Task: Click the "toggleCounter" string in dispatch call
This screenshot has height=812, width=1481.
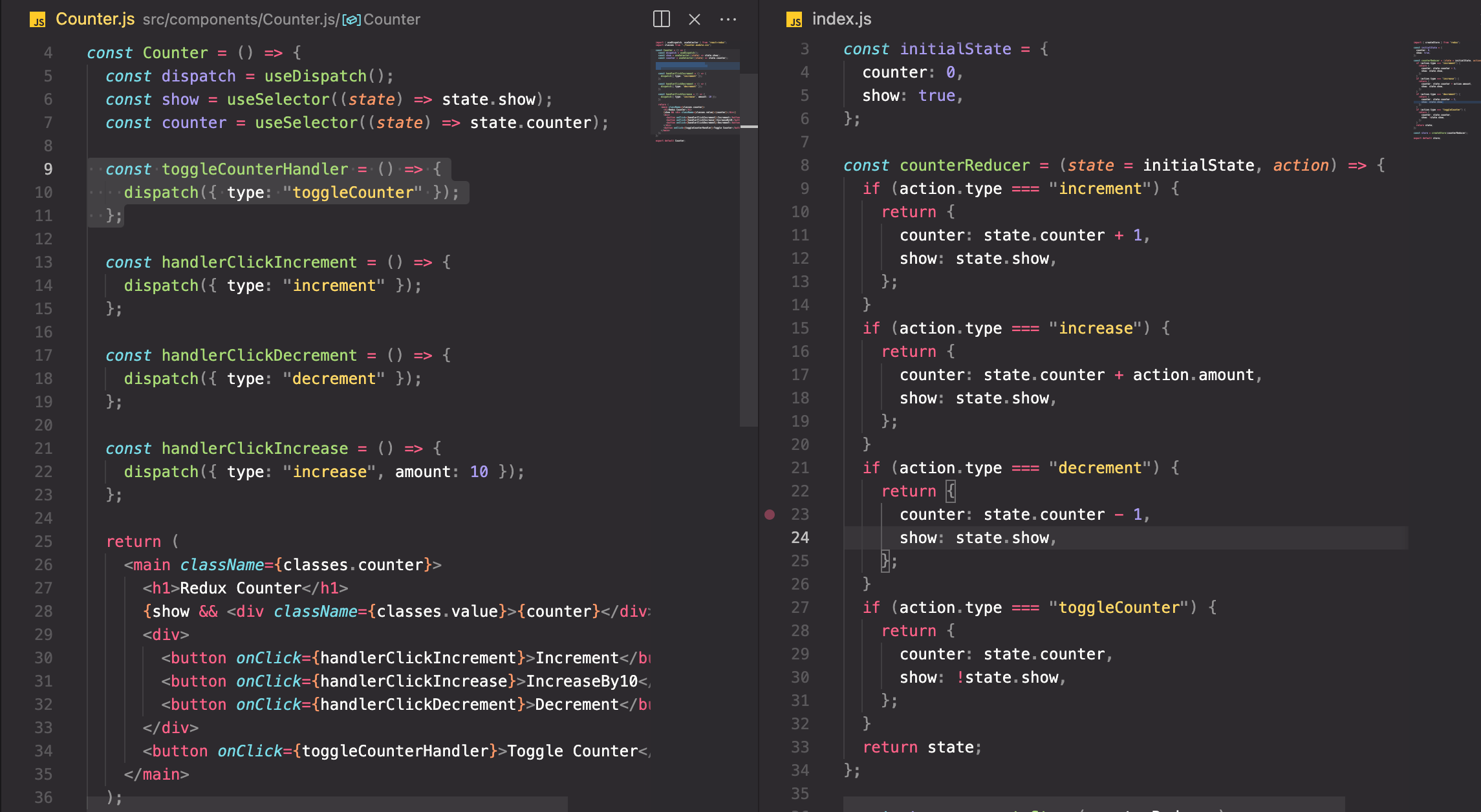Action: (x=352, y=193)
